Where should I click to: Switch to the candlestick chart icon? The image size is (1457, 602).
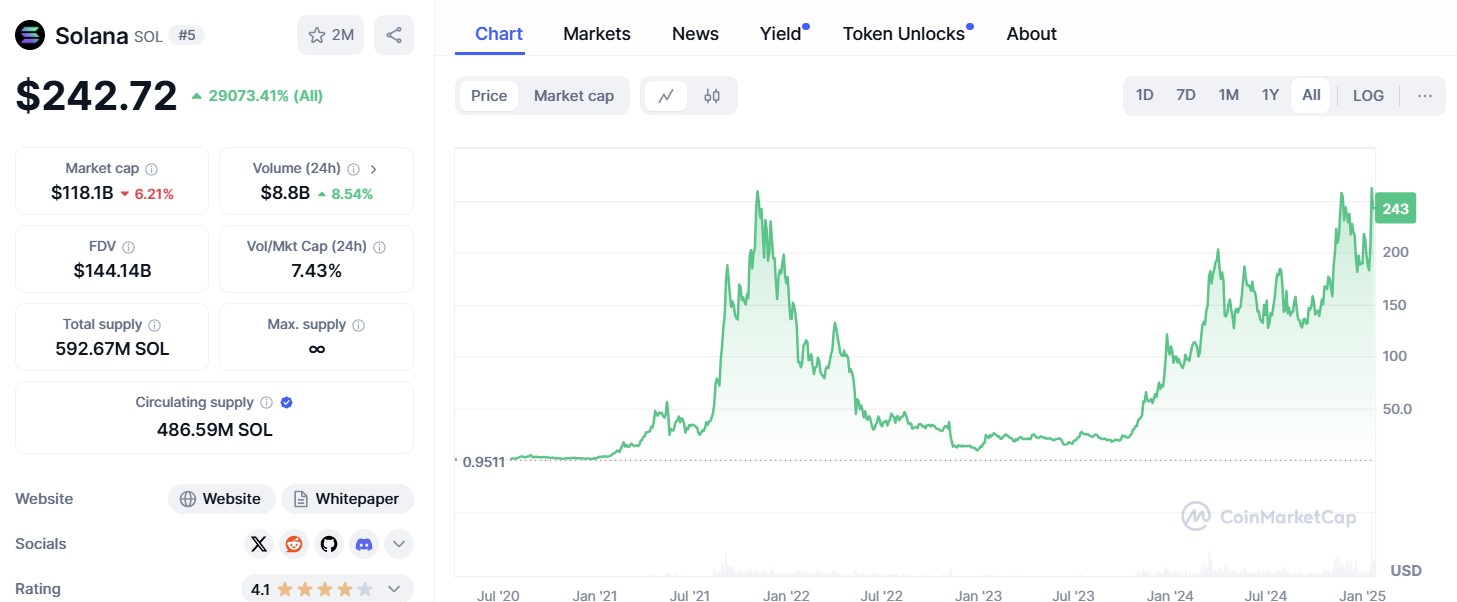point(712,96)
